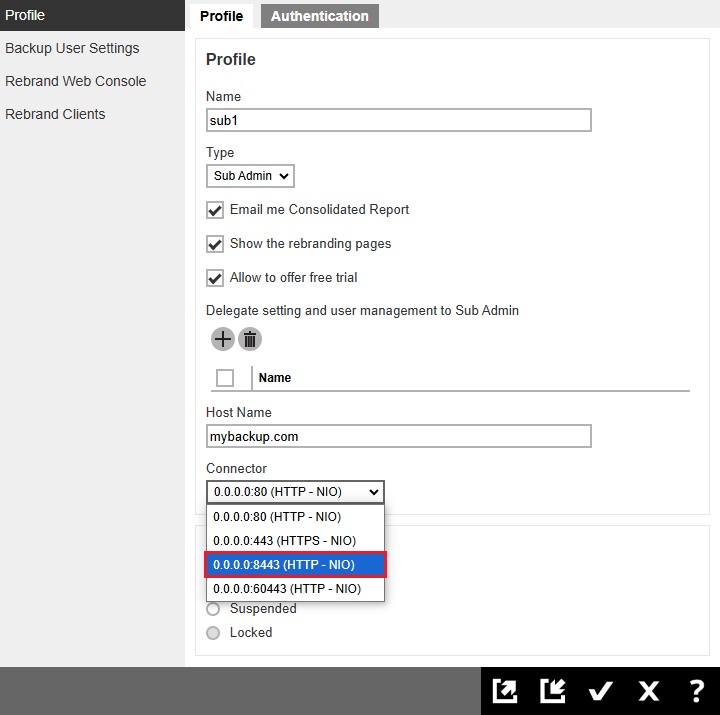
Task: Select the Suspended status radio button
Action: tap(213, 609)
